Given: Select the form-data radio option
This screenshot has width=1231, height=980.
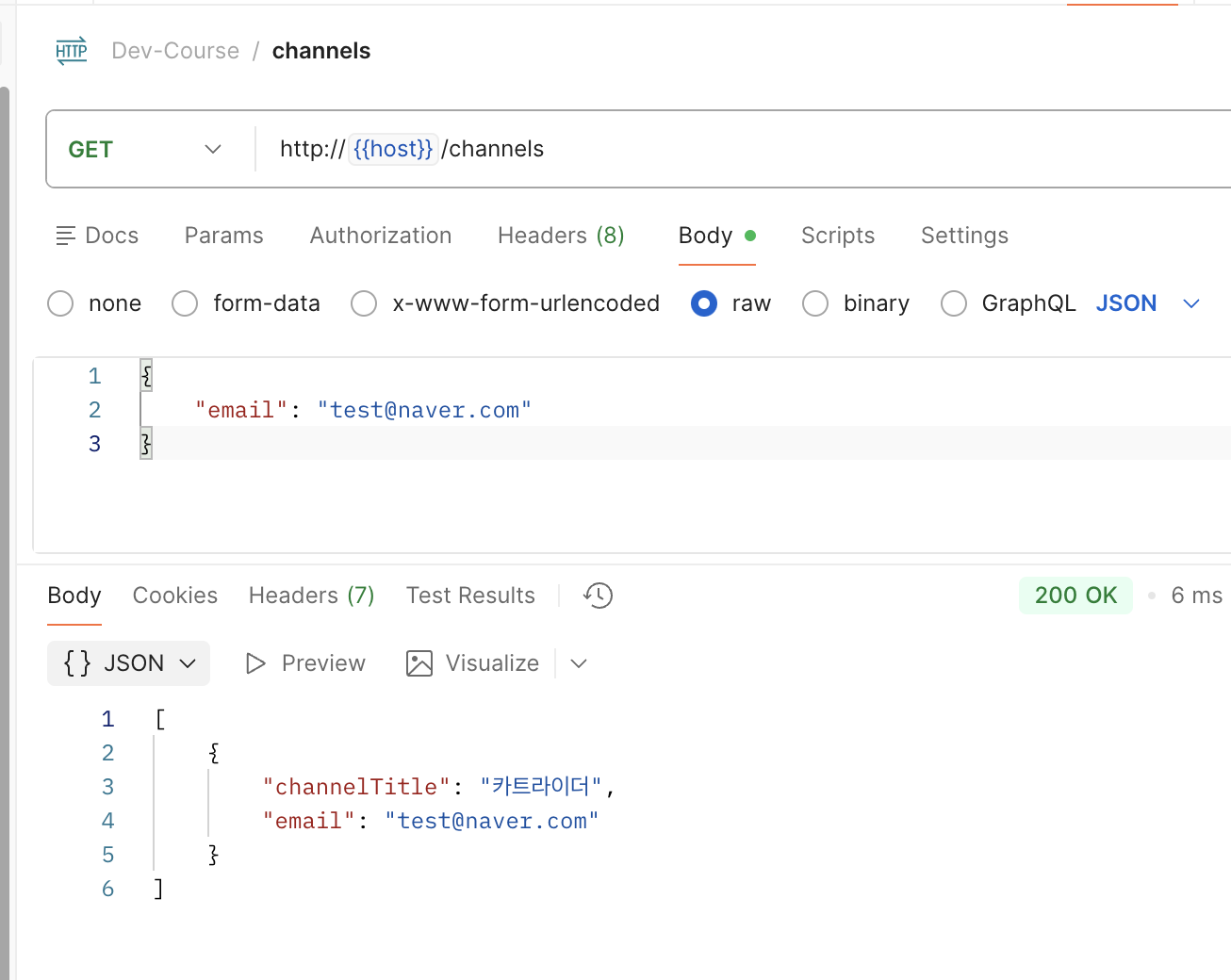Looking at the screenshot, I should point(185,303).
